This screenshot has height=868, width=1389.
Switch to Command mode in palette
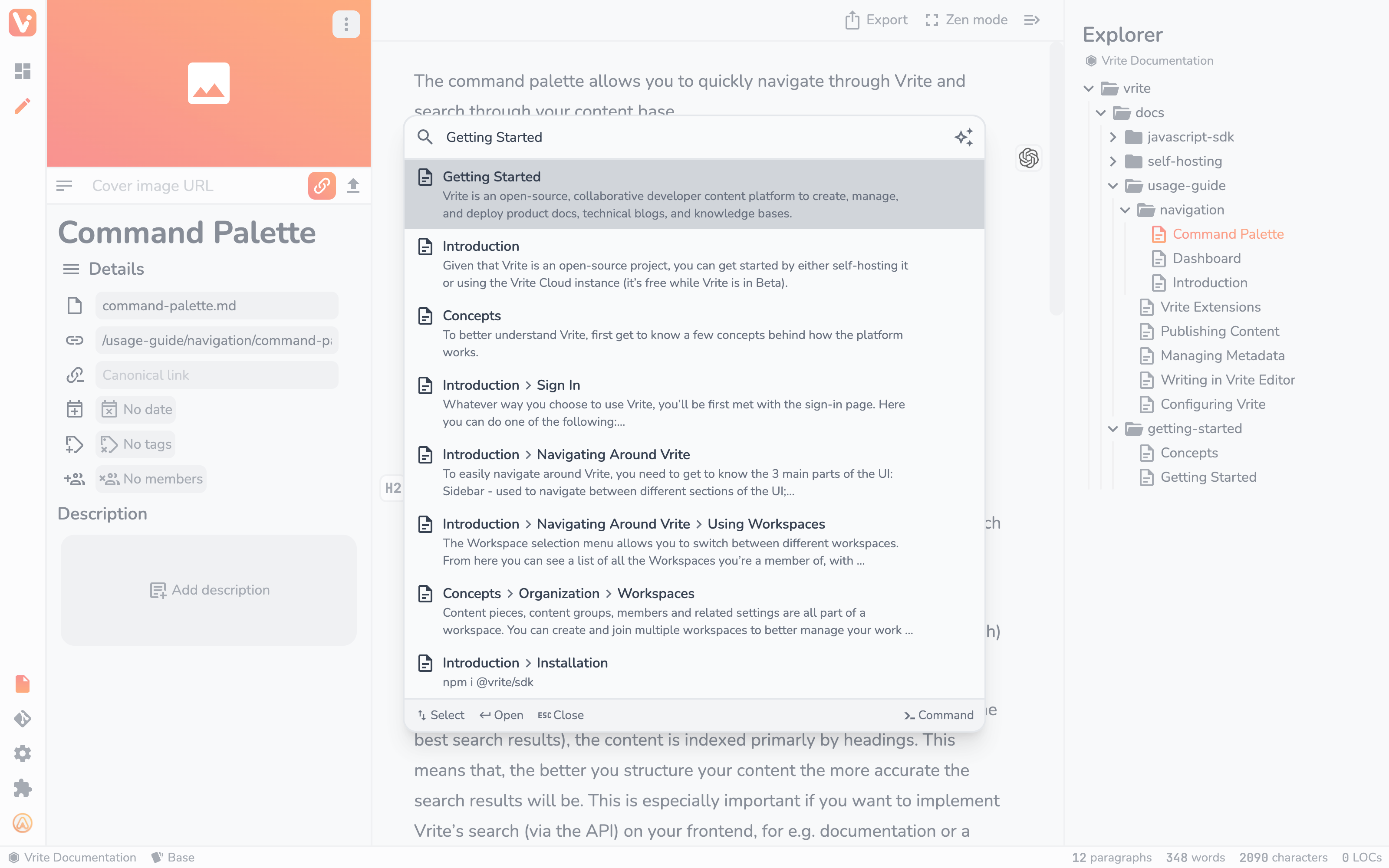click(x=939, y=715)
